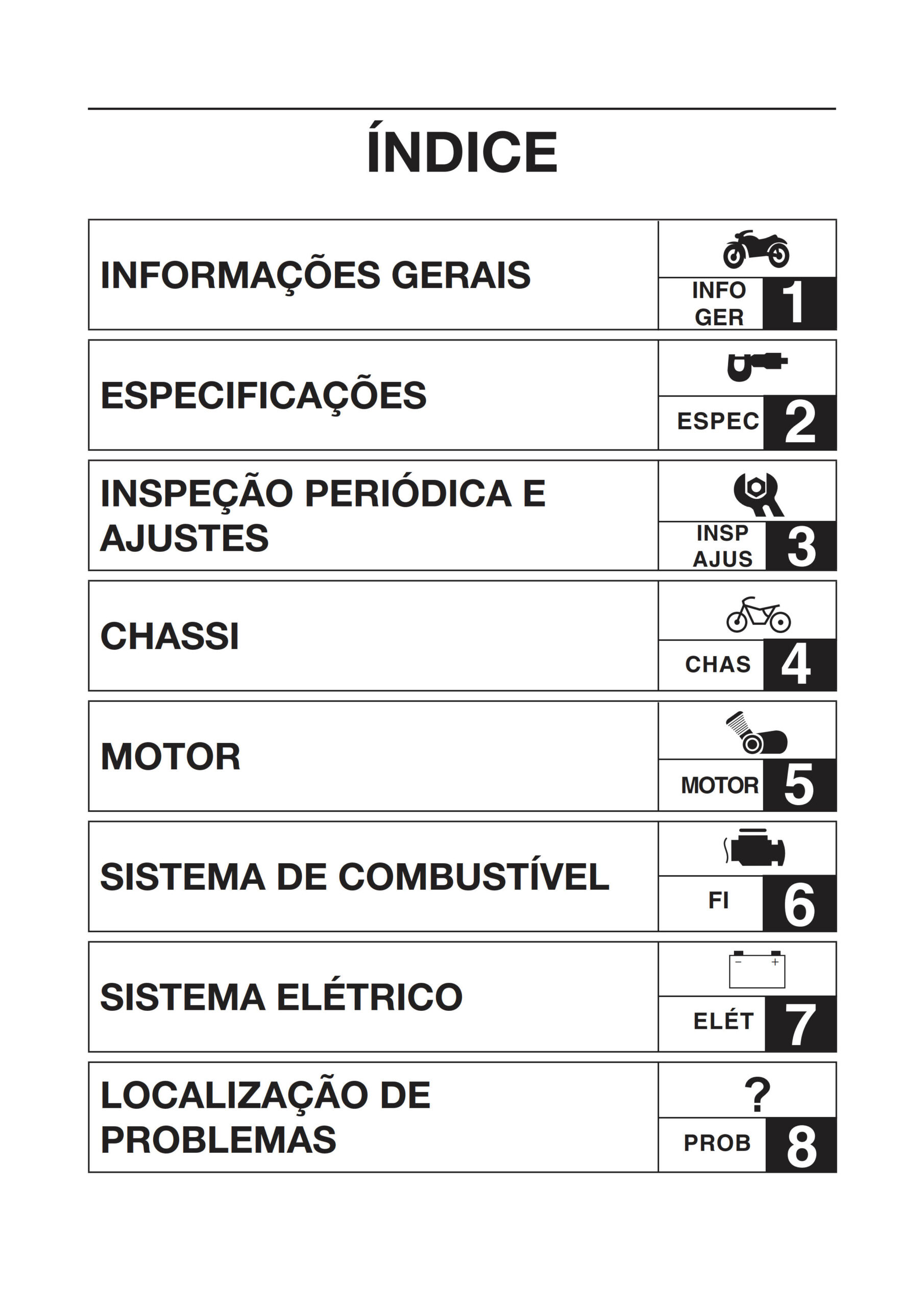Click the engine cylinder motor icon

(756, 733)
